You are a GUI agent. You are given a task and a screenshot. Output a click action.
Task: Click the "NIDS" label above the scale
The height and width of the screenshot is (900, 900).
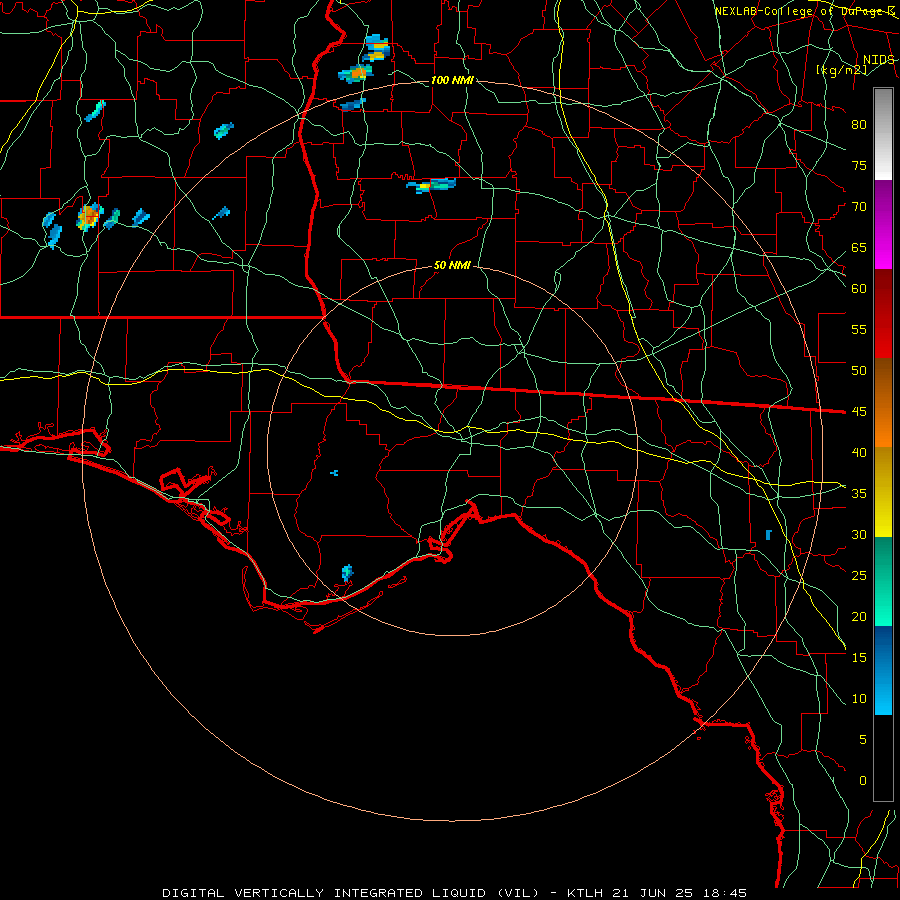(878, 60)
